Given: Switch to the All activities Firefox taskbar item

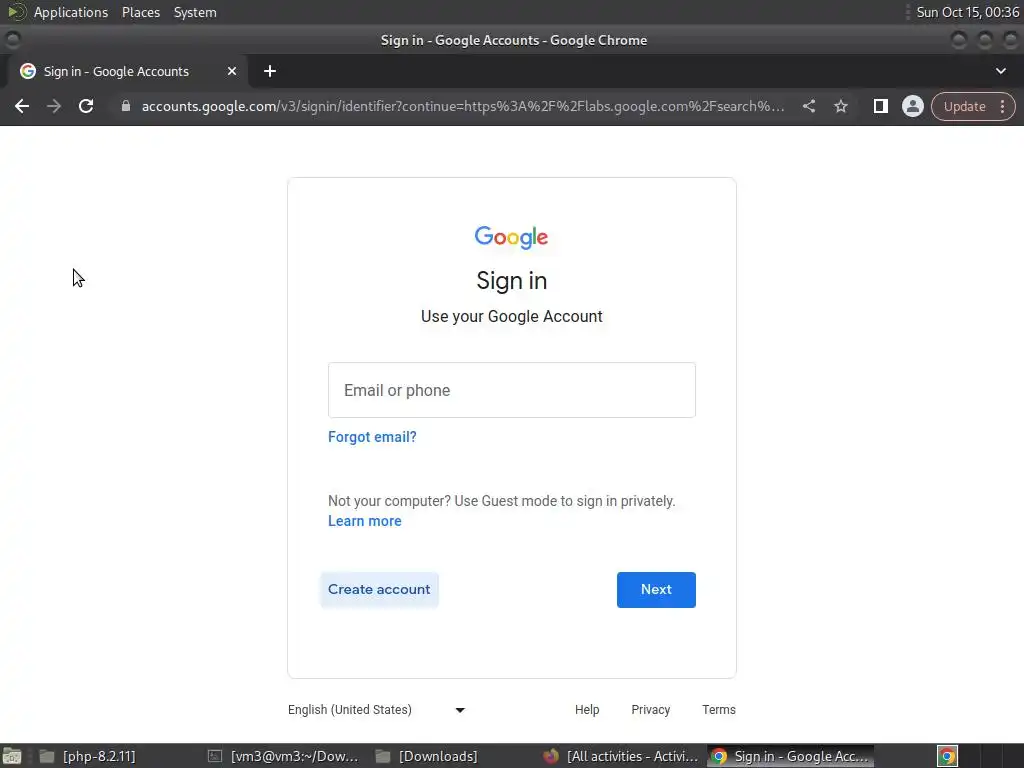Looking at the screenshot, I should click(x=620, y=756).
